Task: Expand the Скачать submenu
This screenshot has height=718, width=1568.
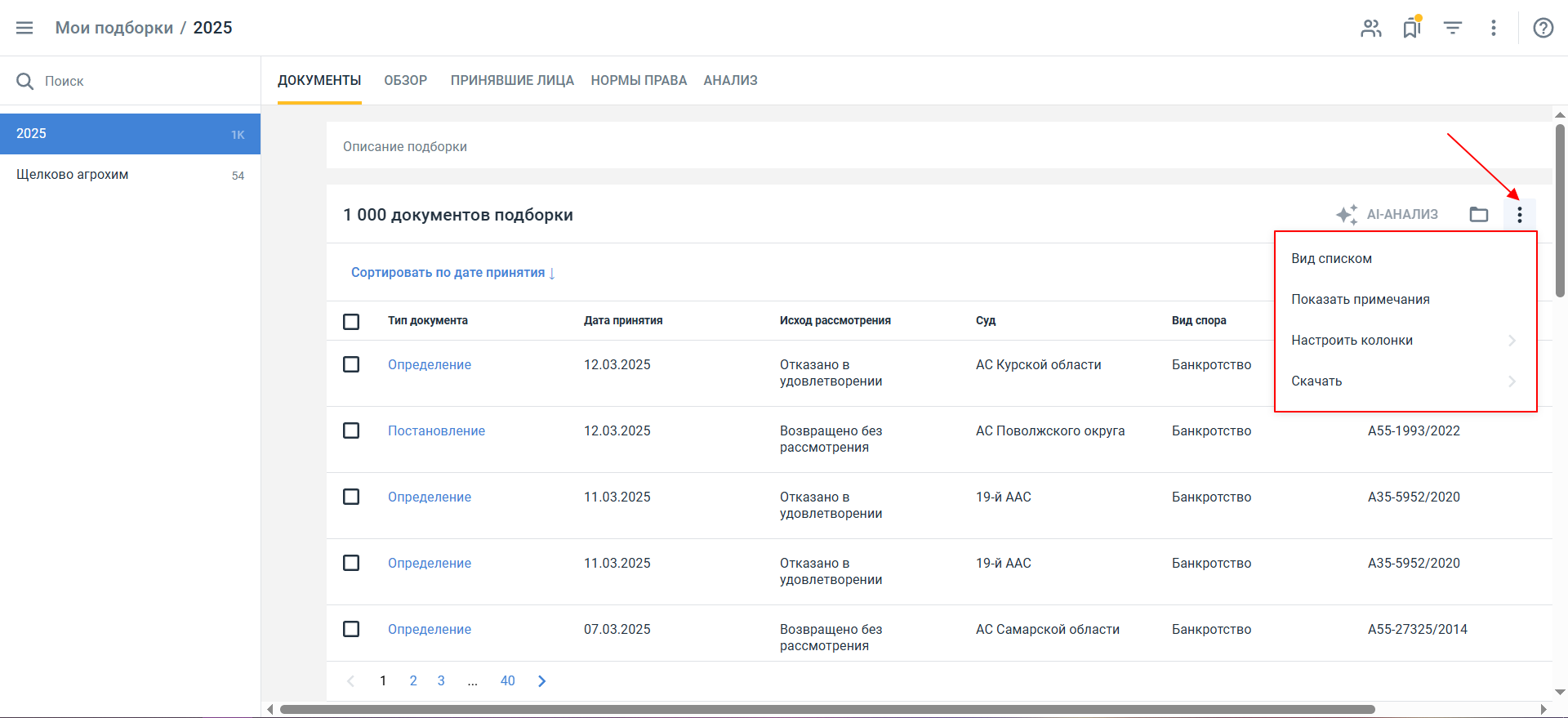Action: tap(1405, 381)
